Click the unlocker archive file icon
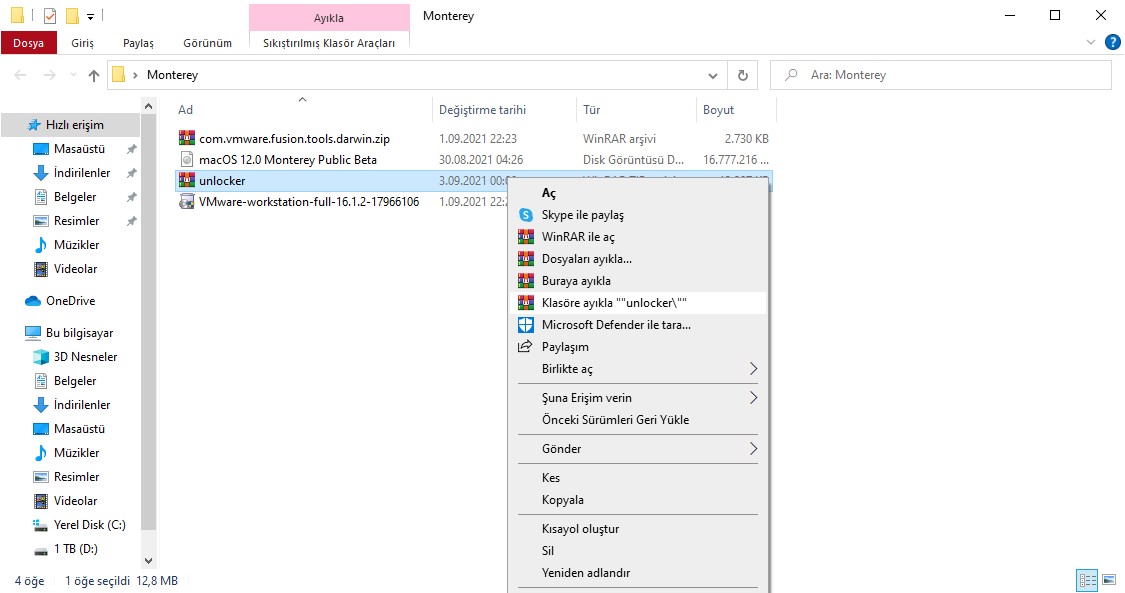This screenshot has width=1125, height=593. pyautogui.click(x=187, y=180)
